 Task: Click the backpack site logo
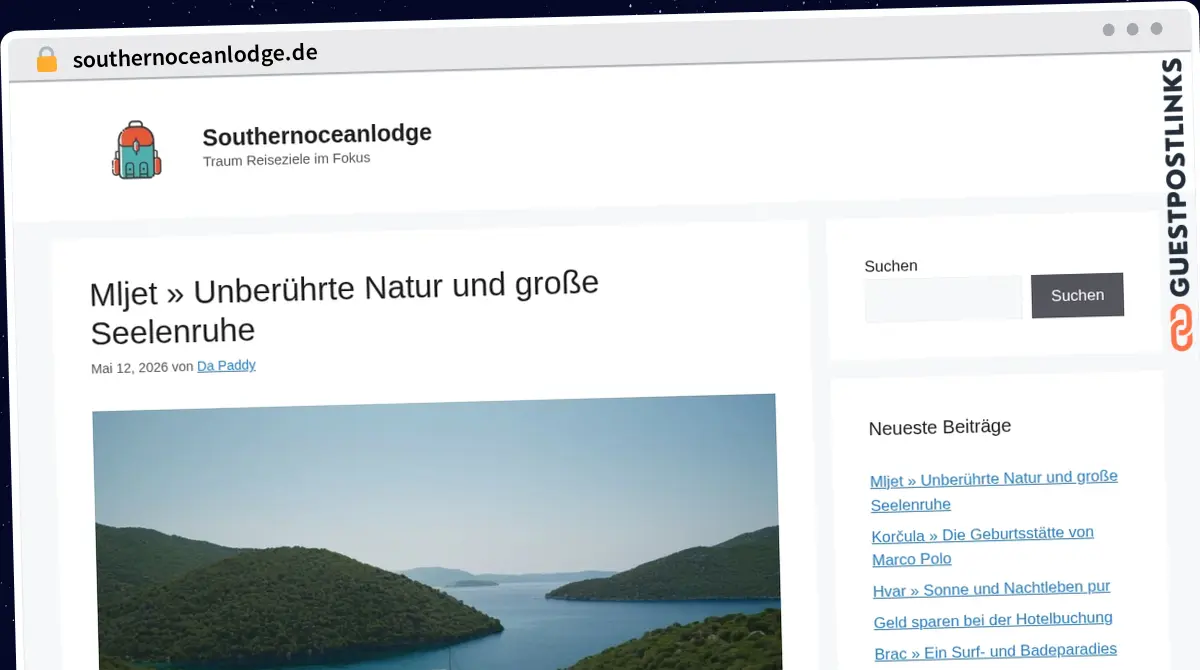(136, 150)
